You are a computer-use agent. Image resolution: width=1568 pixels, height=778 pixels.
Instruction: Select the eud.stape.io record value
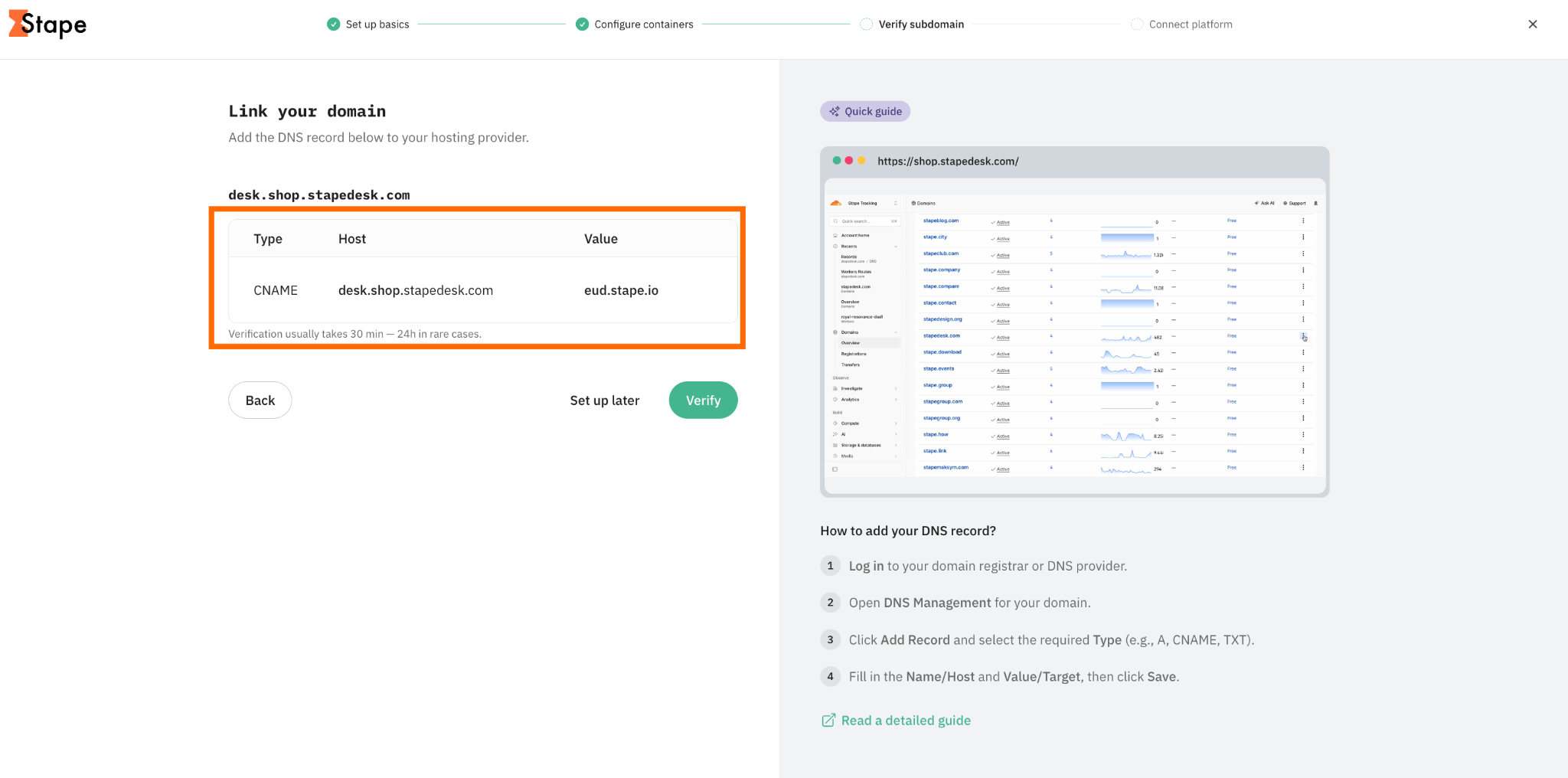[x=621, y=291]
